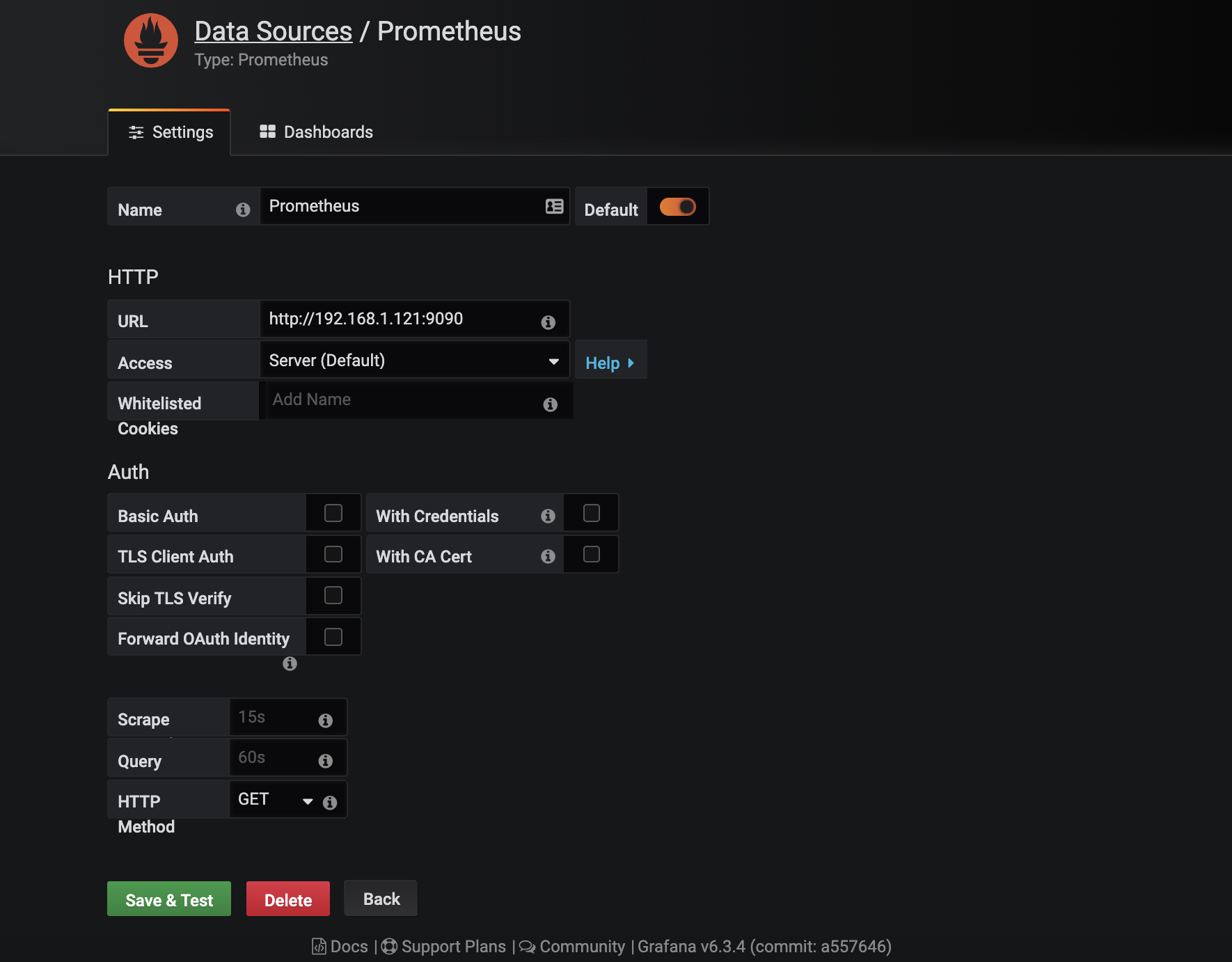1232x962 pixels.
Task: Click Grafana v6.3.4 version text
Action: pyautogui.click(x=764, y=947)
